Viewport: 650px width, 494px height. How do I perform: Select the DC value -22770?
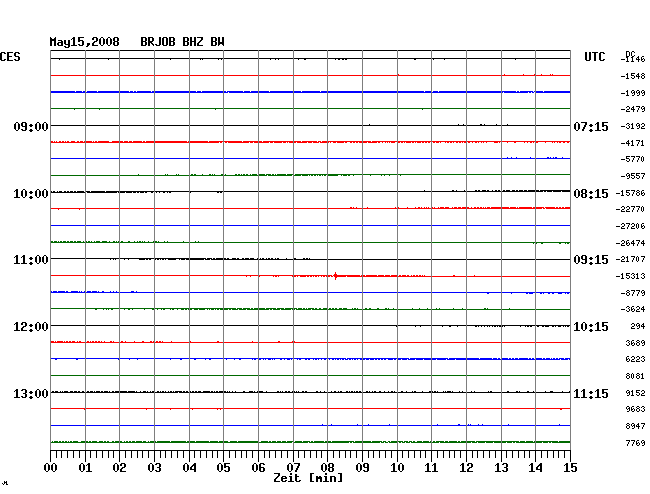pos(631,209)
